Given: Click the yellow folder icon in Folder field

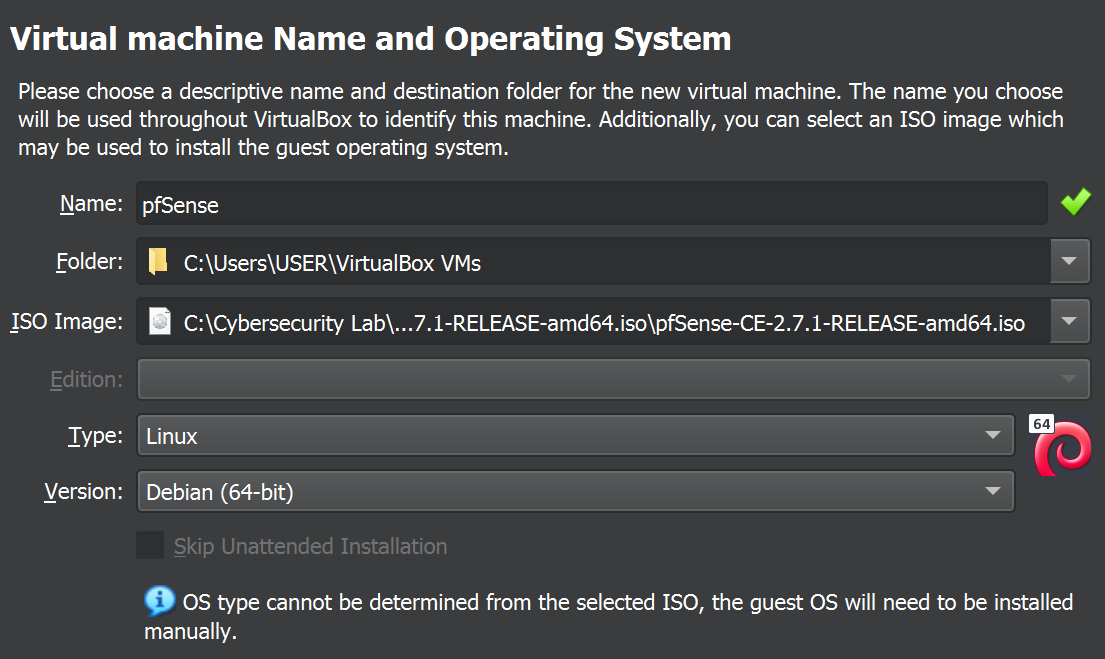Looking at the screenshot, I should click(x=158, y=262).
